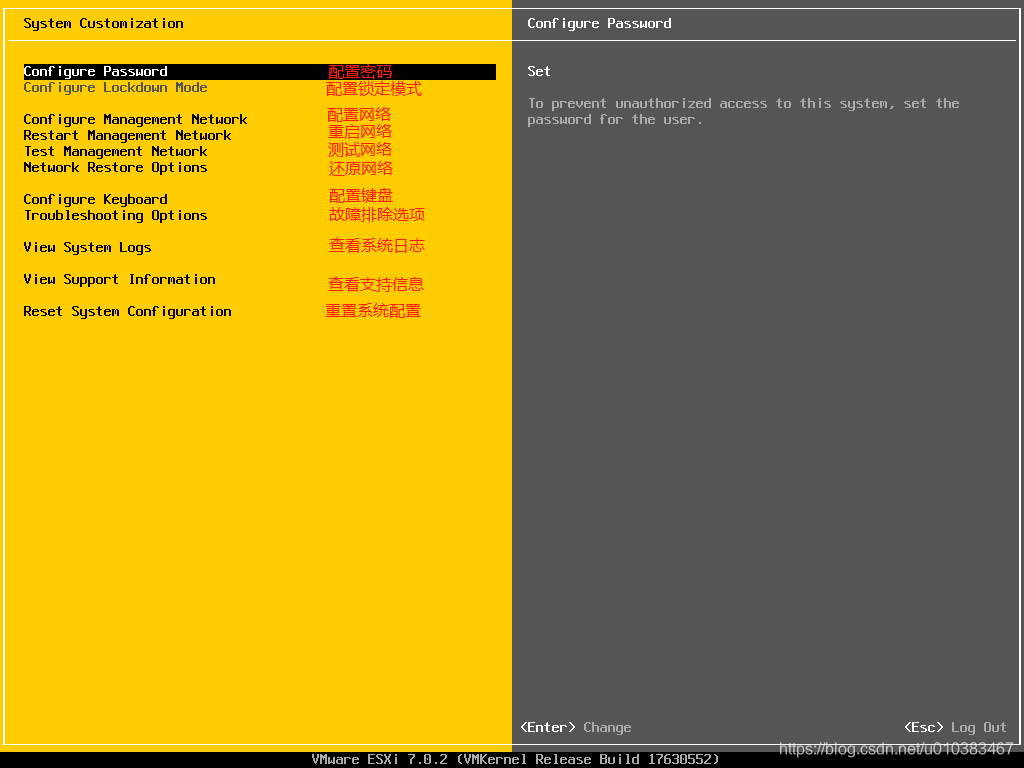Screen dimensions: 1024x768
Task: Select Test Management Network
Action: (x=116, y=152)
